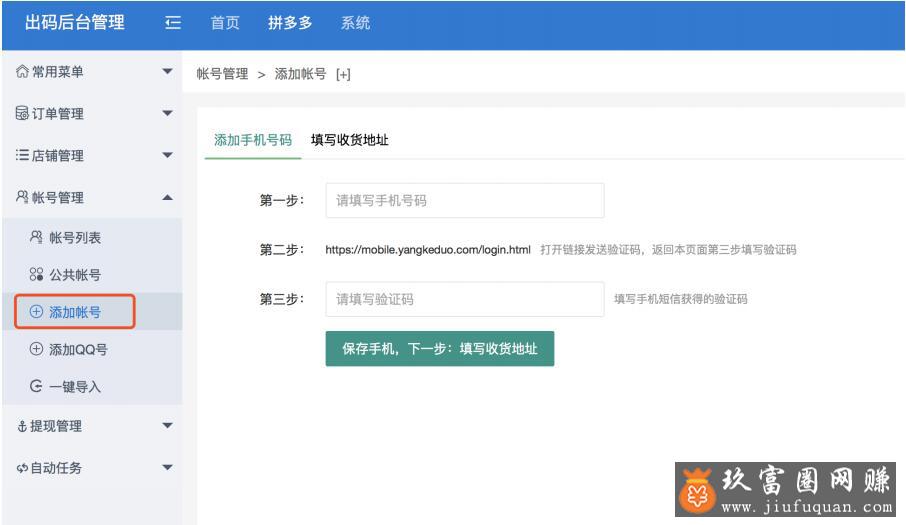Click the person icon next to 帐号列表
This screenshot has width=906, height=525.
coord(36,237)
